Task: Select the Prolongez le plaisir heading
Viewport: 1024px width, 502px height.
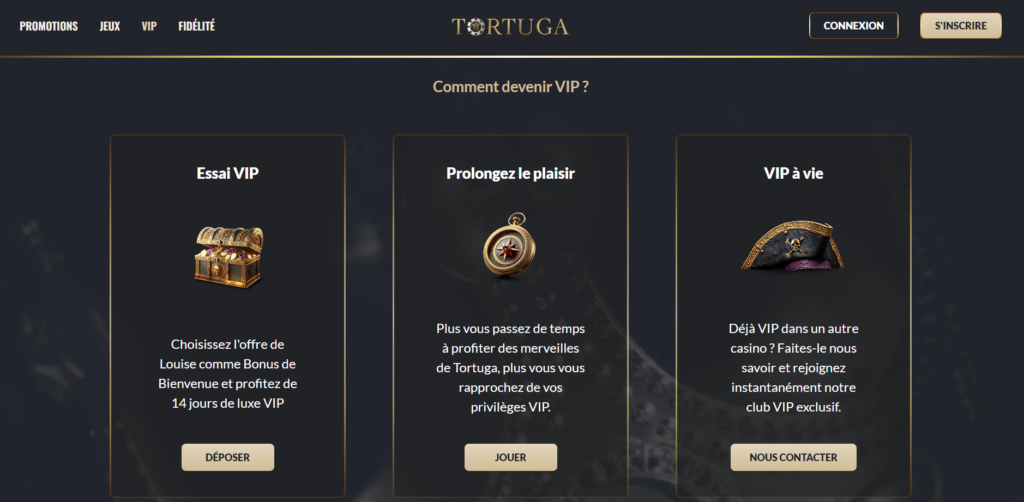Action: click(x=511, y=173)
